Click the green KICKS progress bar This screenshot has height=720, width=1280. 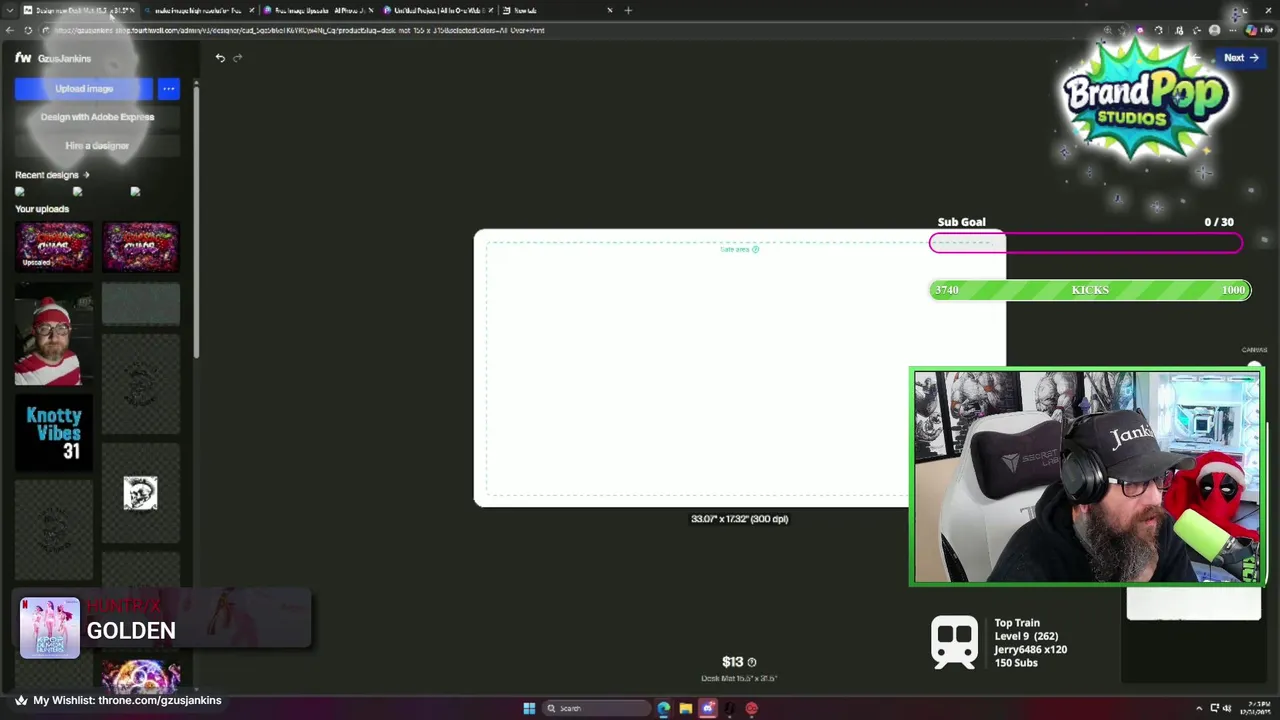[x=1090, y=290]
